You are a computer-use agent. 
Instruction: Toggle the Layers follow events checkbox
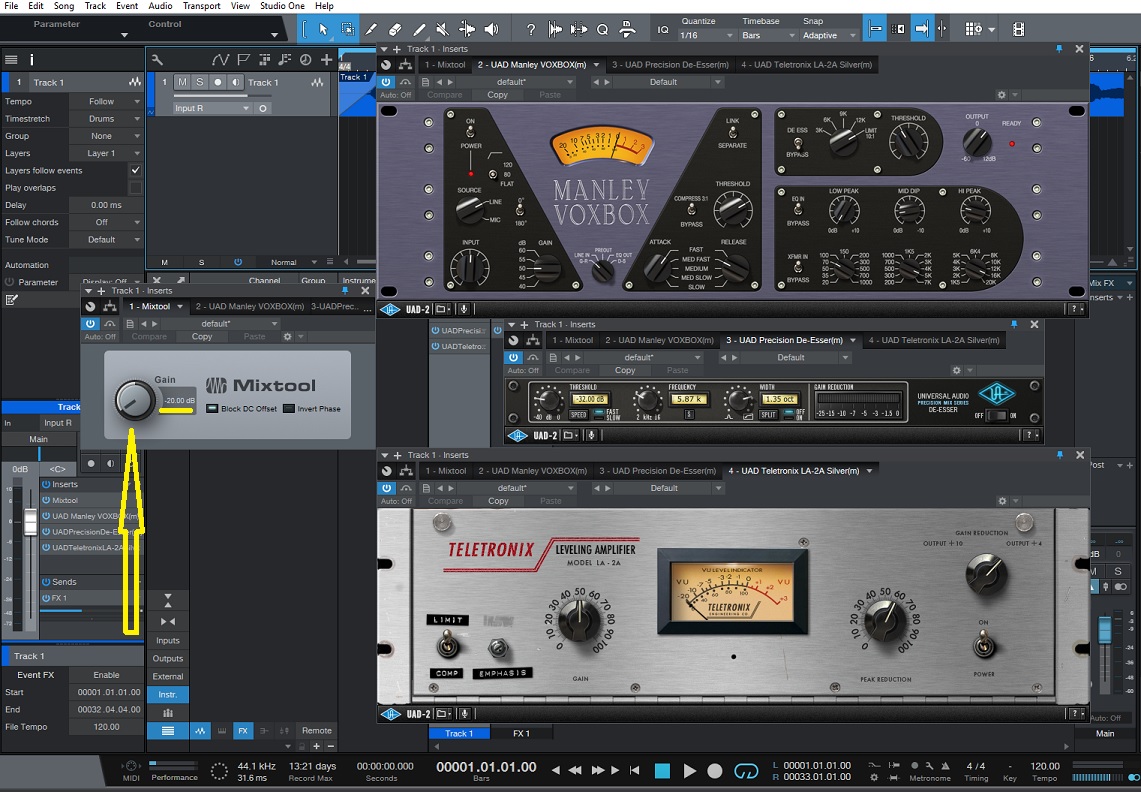click(x=135, y=170)
